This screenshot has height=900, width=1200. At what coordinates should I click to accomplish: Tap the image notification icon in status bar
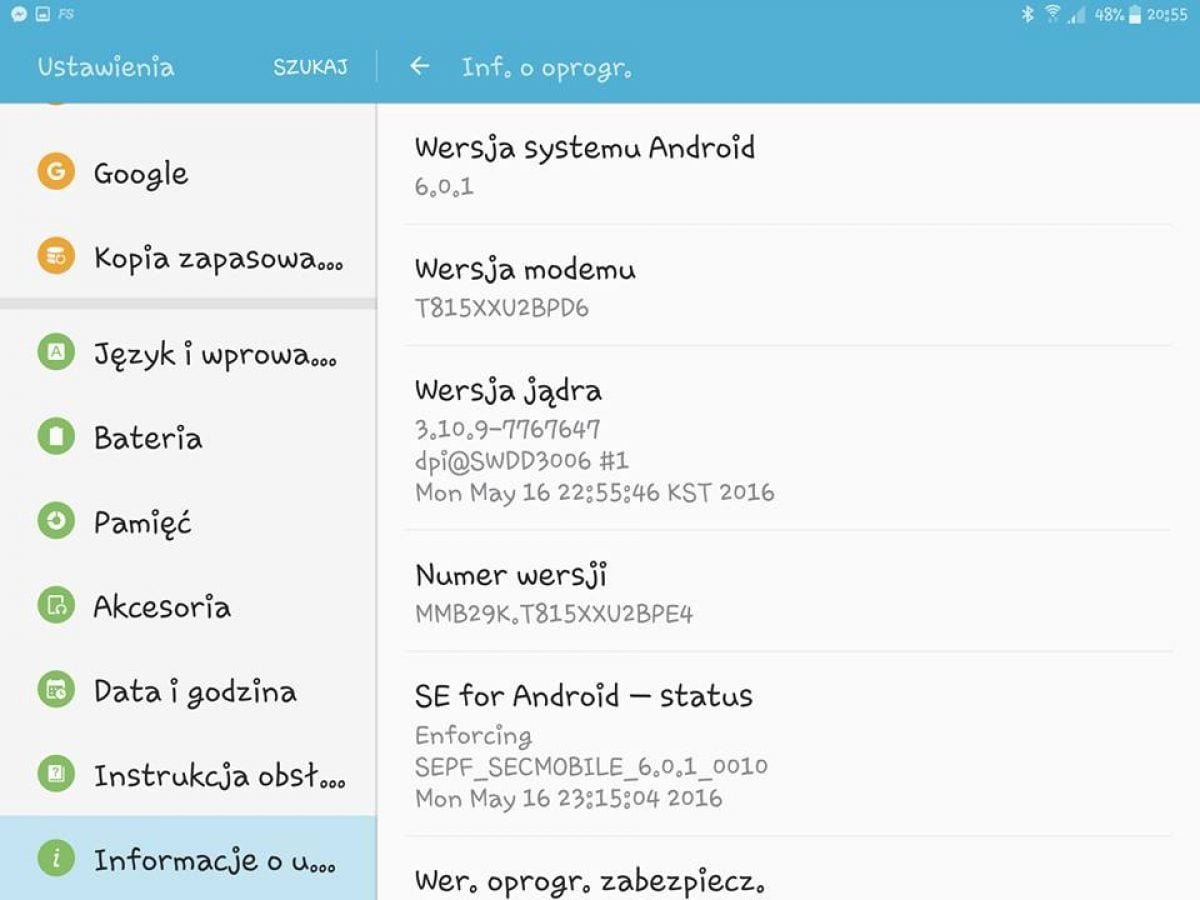click(42, 14)
